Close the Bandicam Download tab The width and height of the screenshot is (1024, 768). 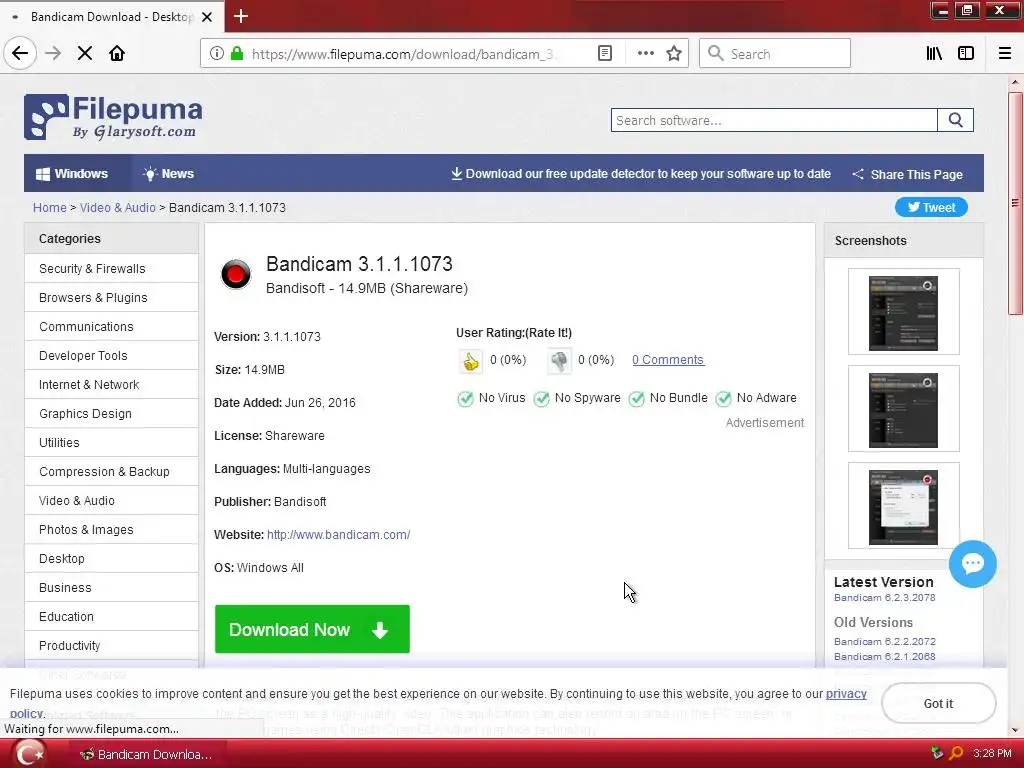pos(207,17)
